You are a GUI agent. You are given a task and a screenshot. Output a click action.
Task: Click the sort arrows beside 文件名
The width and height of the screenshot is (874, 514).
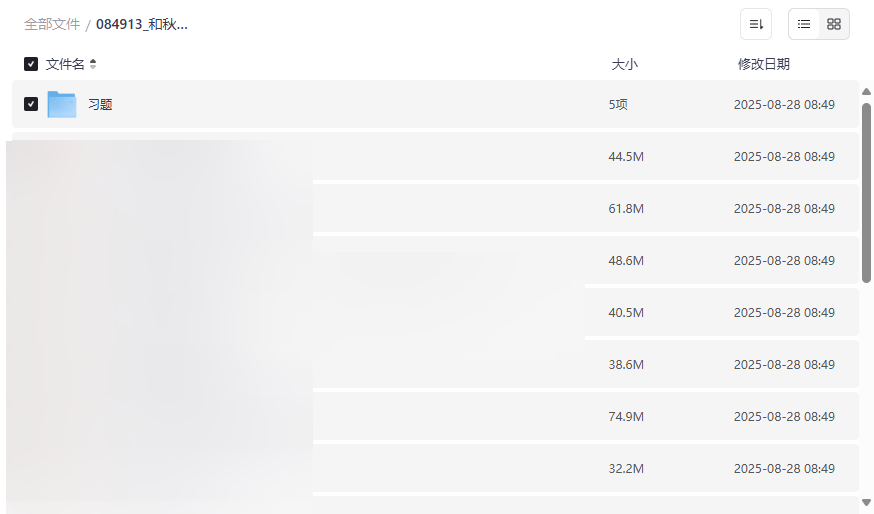click(x=93, y=64)
